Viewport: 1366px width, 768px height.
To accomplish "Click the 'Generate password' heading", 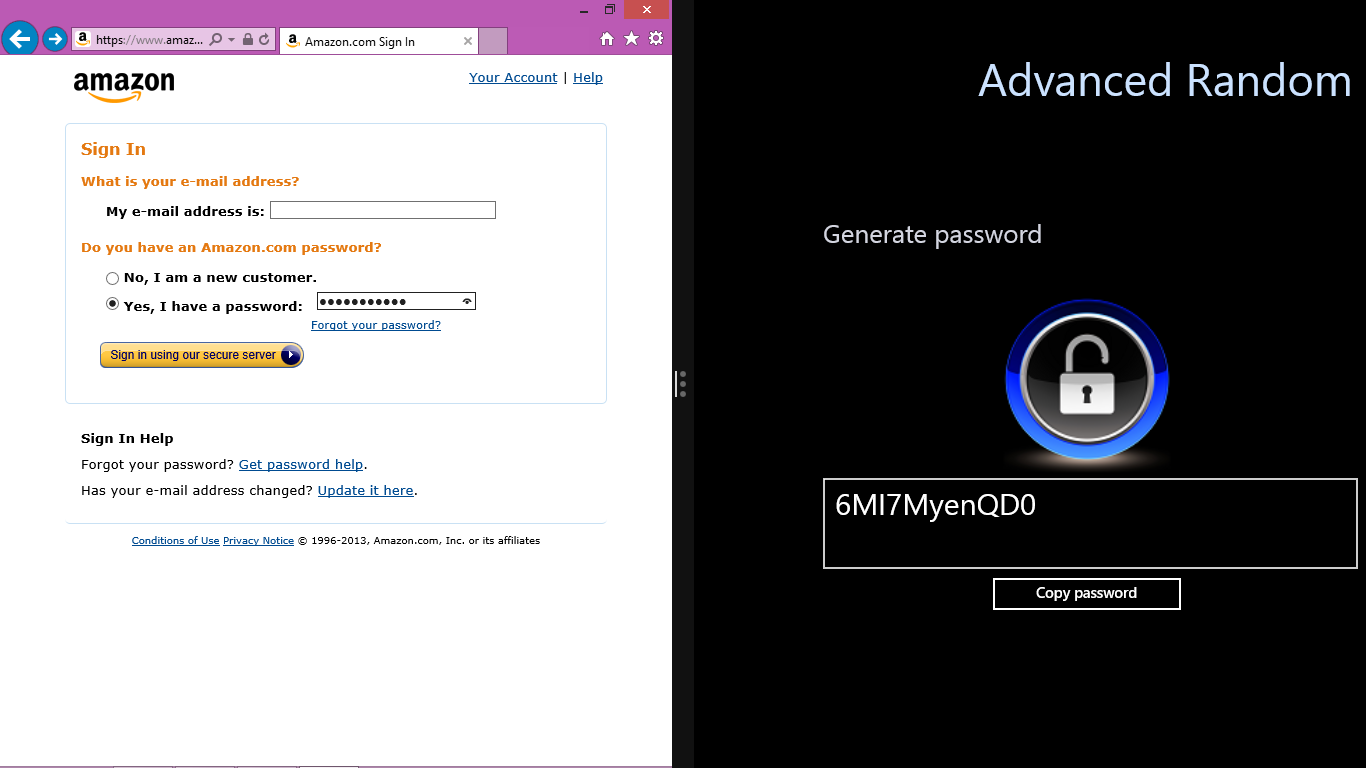I will pyautogui.click(x=932, y=235).
